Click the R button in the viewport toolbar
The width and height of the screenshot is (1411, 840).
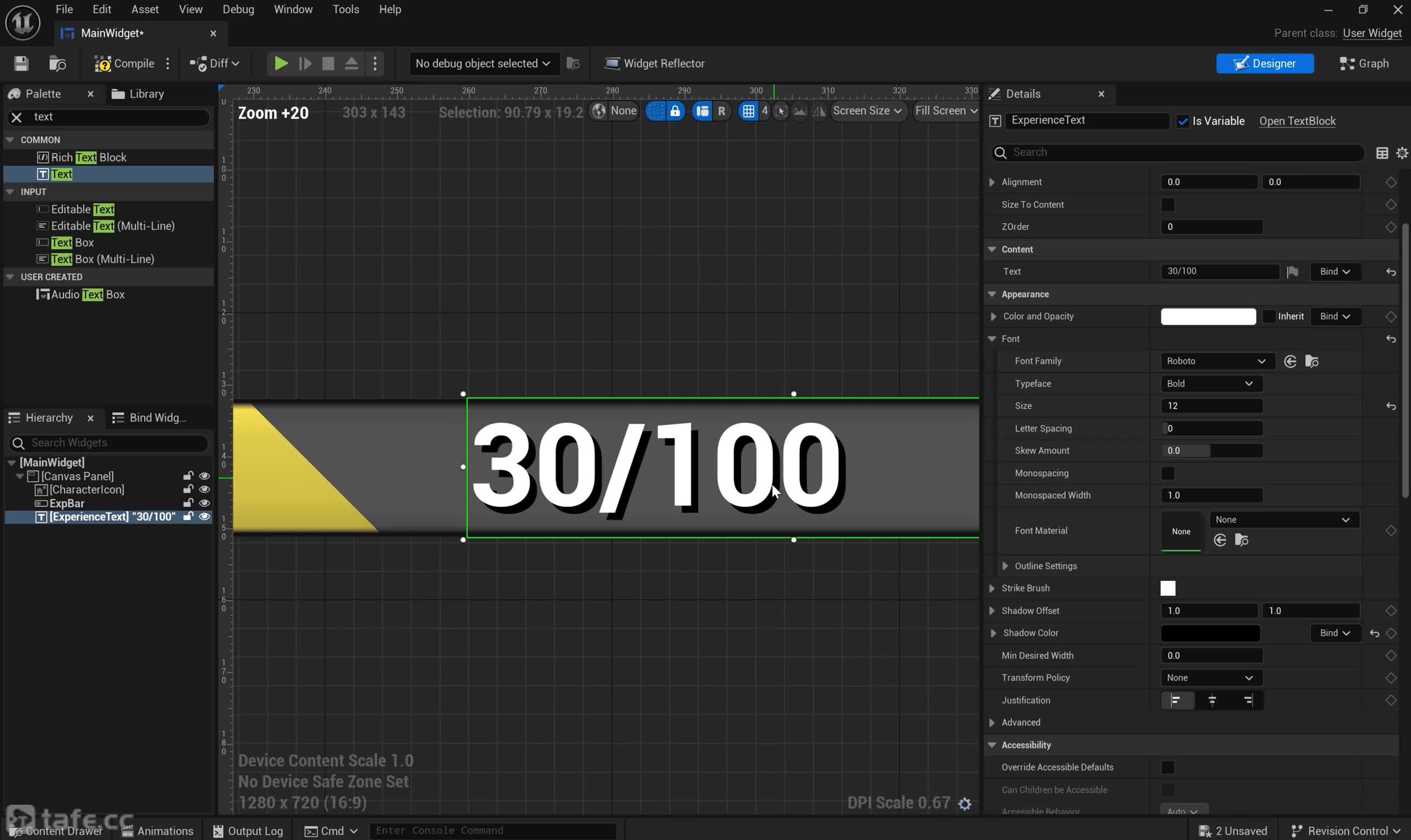pos(721,111)
